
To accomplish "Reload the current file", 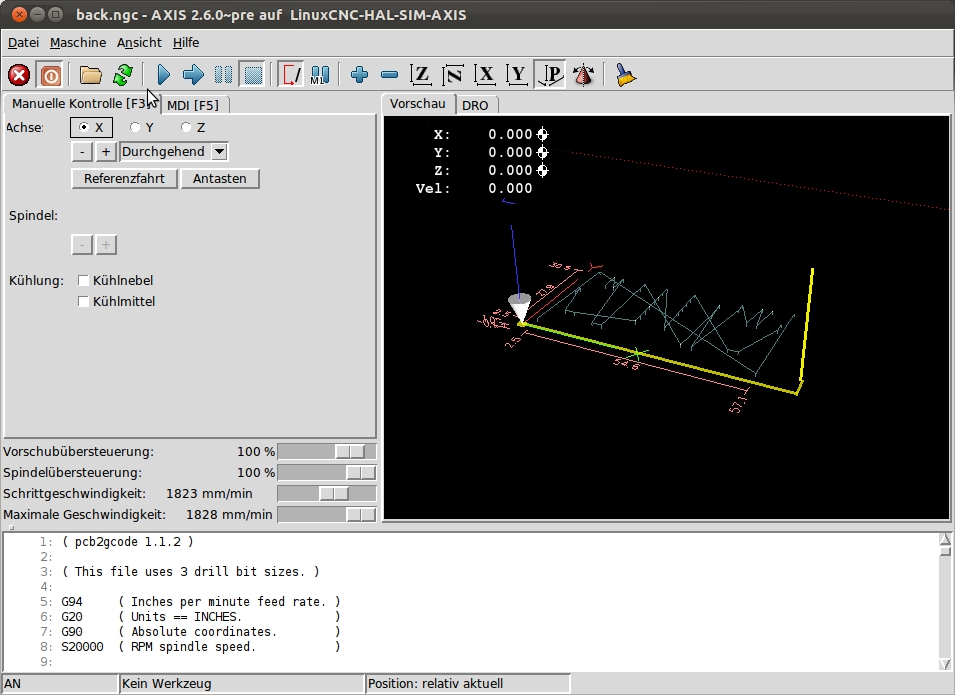I will point(122,75).
